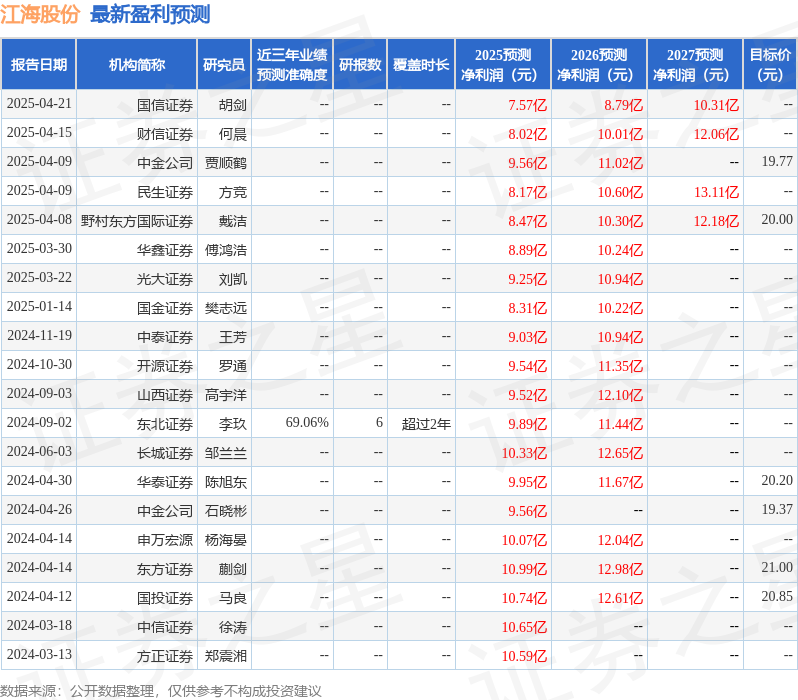This screenshot has height=700, width=798.
Task: Click the 12.06亿 forecast value
Action: point(717,134)
